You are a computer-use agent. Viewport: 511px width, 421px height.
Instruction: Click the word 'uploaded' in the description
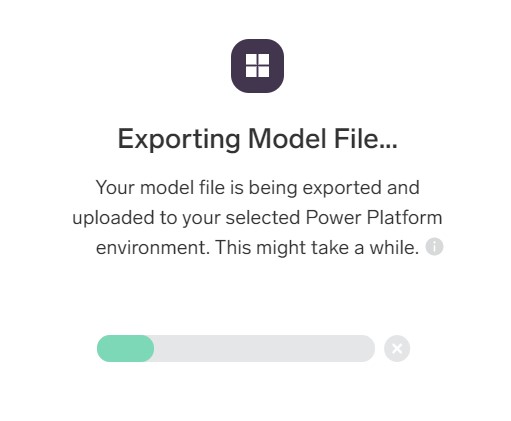(113, 218)
